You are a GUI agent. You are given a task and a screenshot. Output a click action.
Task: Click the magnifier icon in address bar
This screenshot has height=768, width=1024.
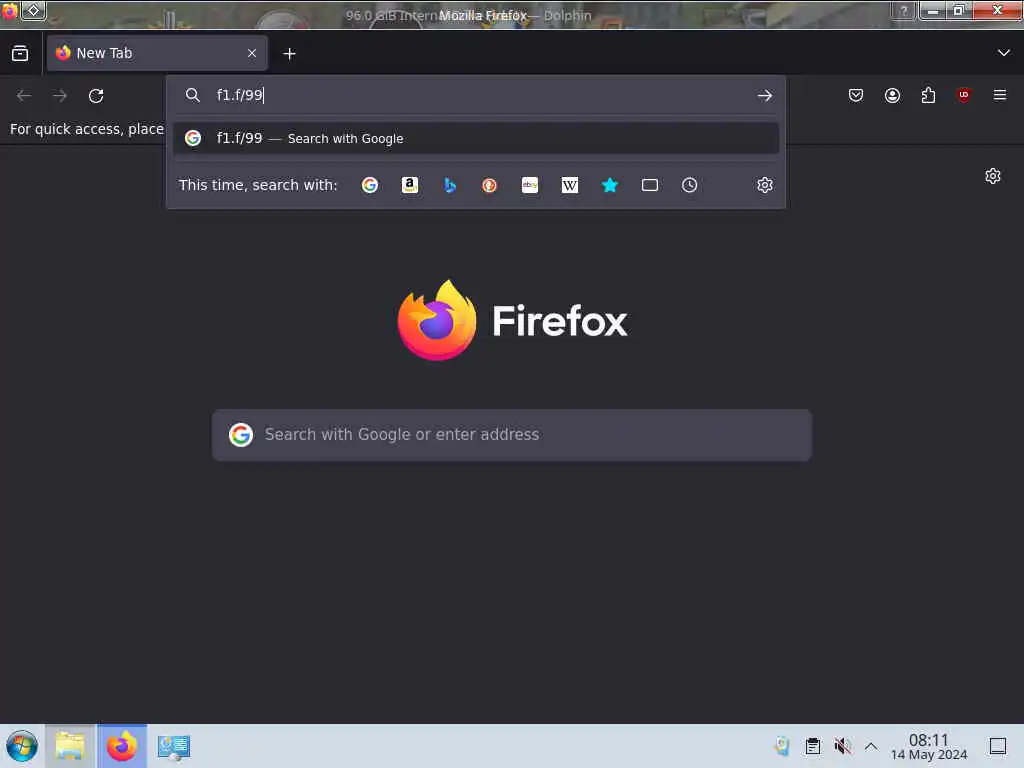click(x=192, y=95)
